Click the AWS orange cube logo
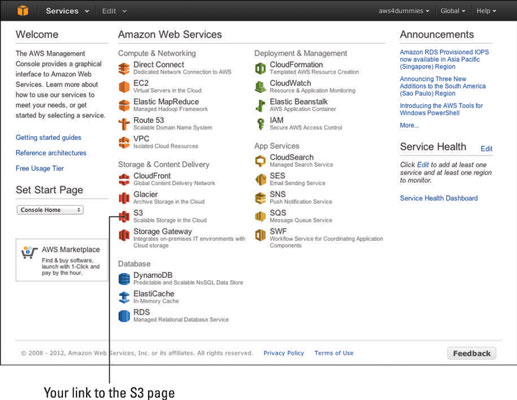 coord(23,11)
